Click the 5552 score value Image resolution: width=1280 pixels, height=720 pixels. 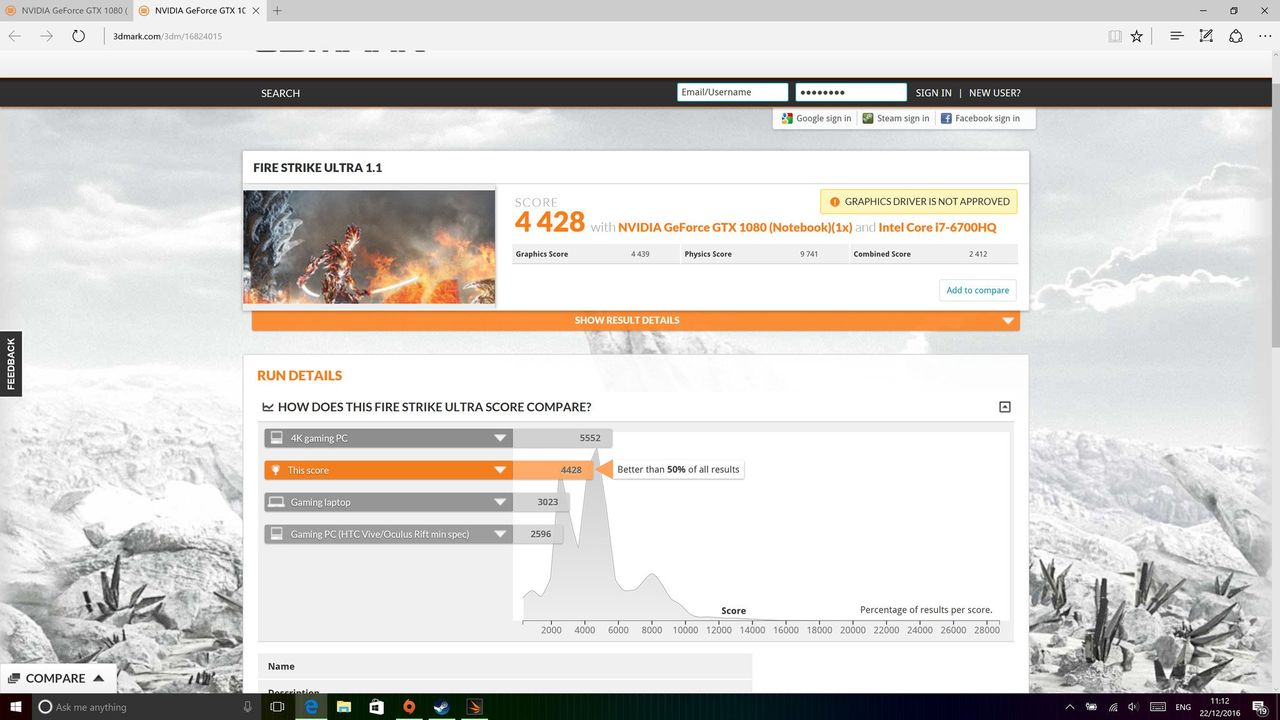coord(590,438)
